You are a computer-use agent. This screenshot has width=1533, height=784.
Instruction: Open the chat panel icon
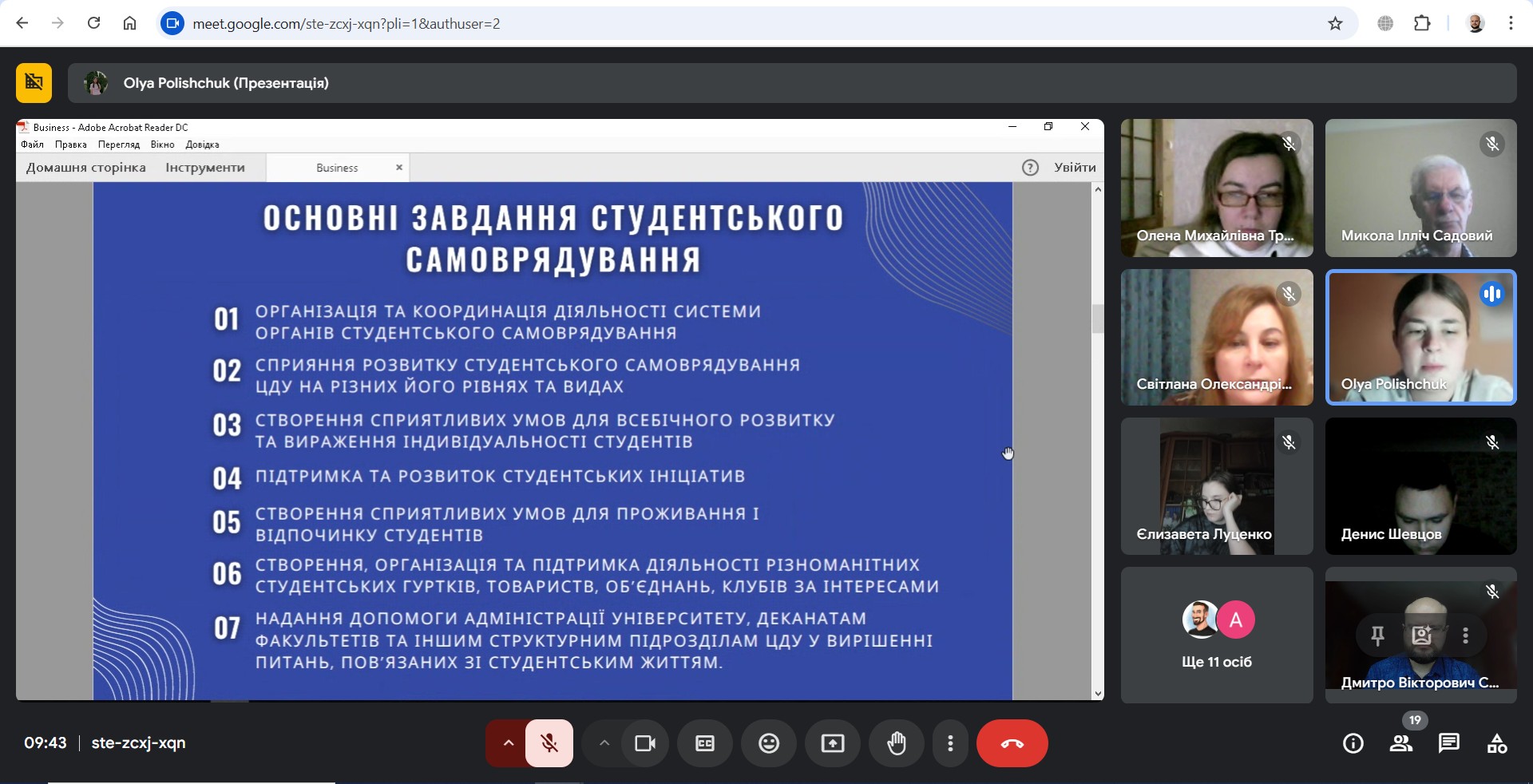[x=1448, y=744]
